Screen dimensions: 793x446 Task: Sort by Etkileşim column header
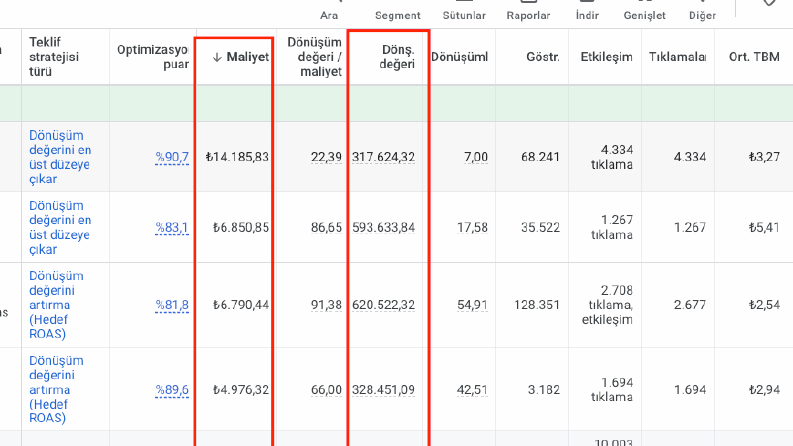pyautogui.click(x=606, y=57)
